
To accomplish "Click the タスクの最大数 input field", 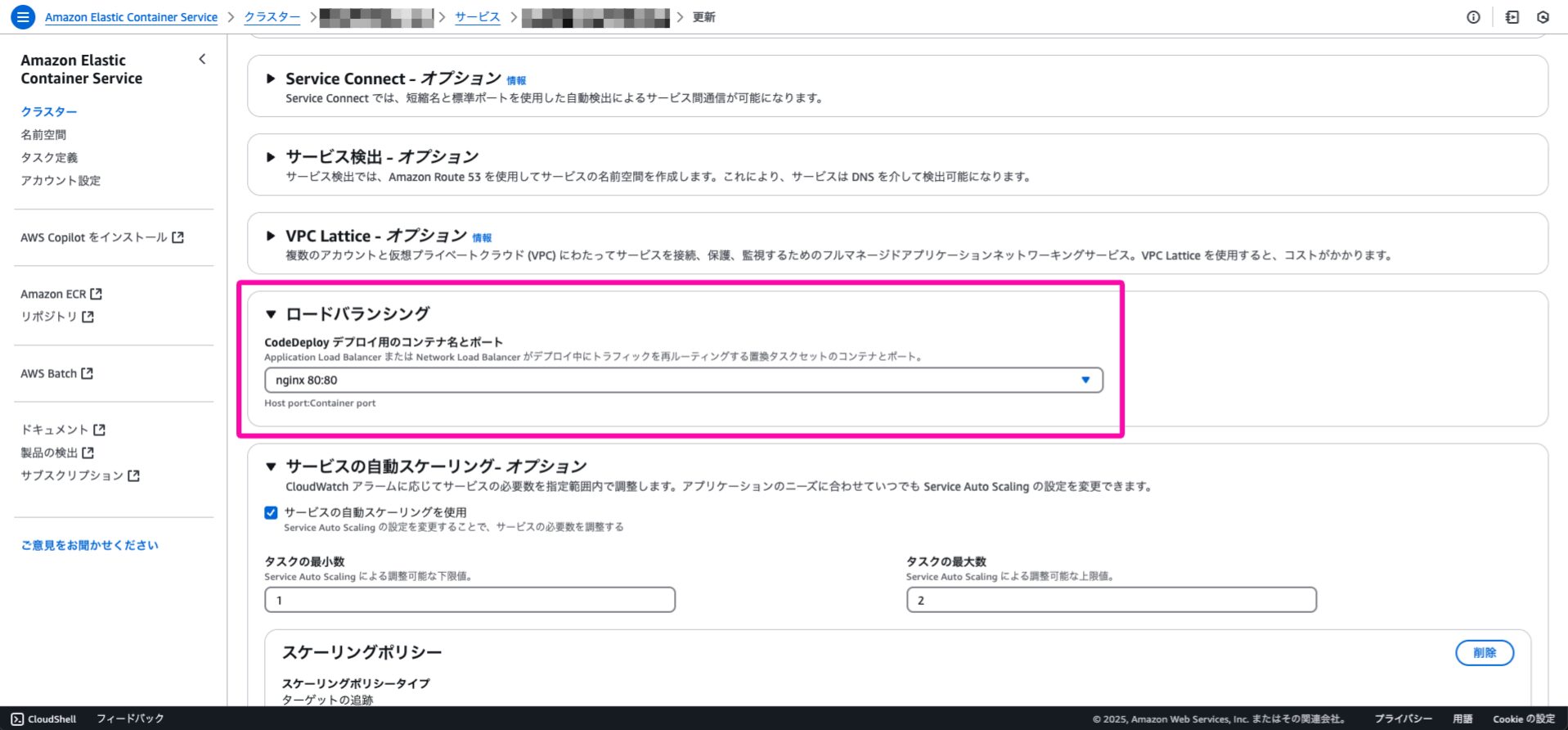I will (1112, 600).
